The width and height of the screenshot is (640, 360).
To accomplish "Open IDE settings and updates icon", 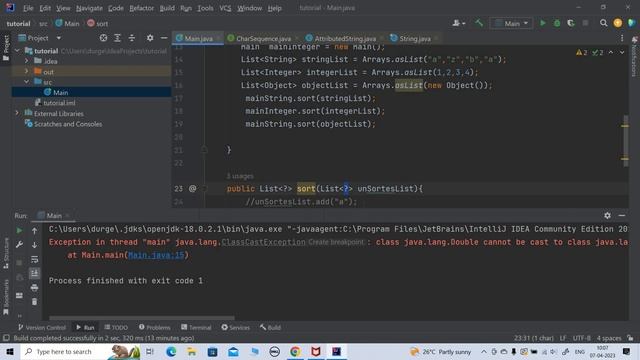I will (x=618, y=23).
